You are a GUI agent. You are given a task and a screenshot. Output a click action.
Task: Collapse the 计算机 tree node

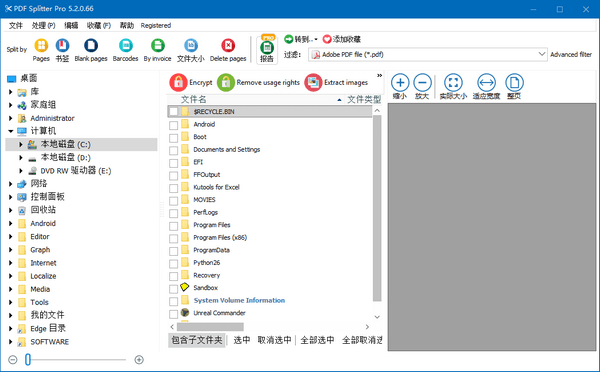(x=11, y=131)
